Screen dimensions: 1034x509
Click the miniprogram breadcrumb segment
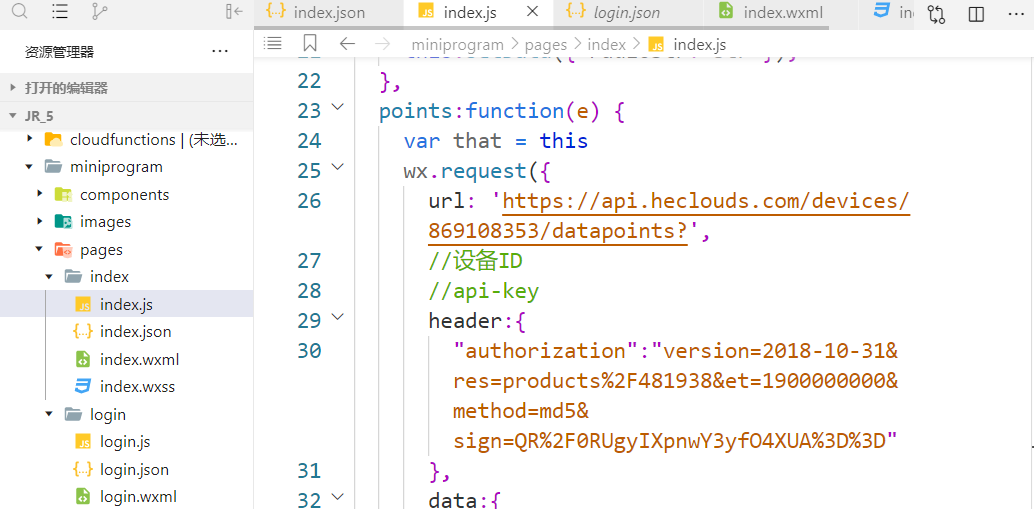click(x=458, y=44)
